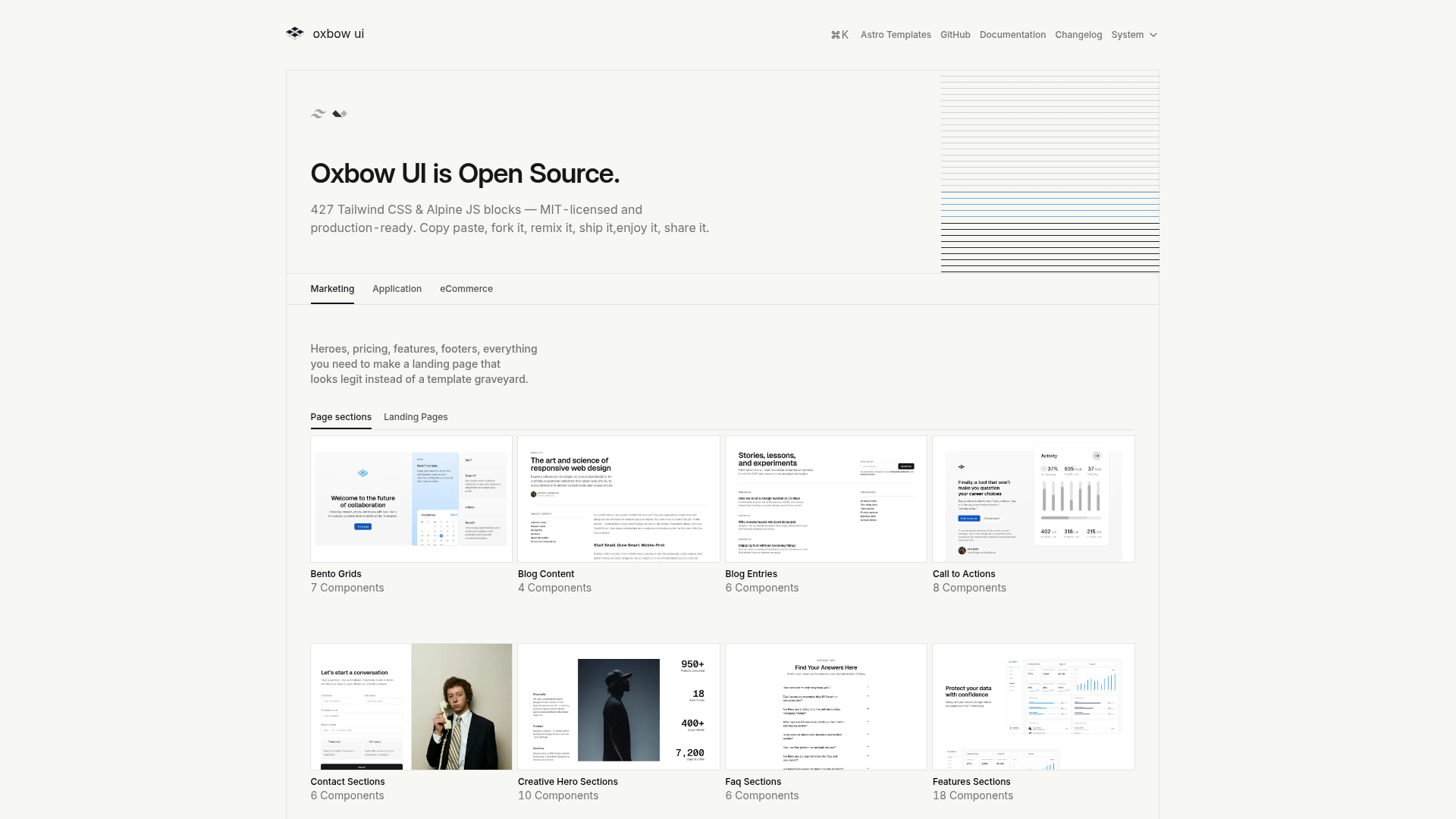This screenshot has height=819, width=1456.
Task: Open the Contact Sections preview thumbnail
Action: click(411, 707)
